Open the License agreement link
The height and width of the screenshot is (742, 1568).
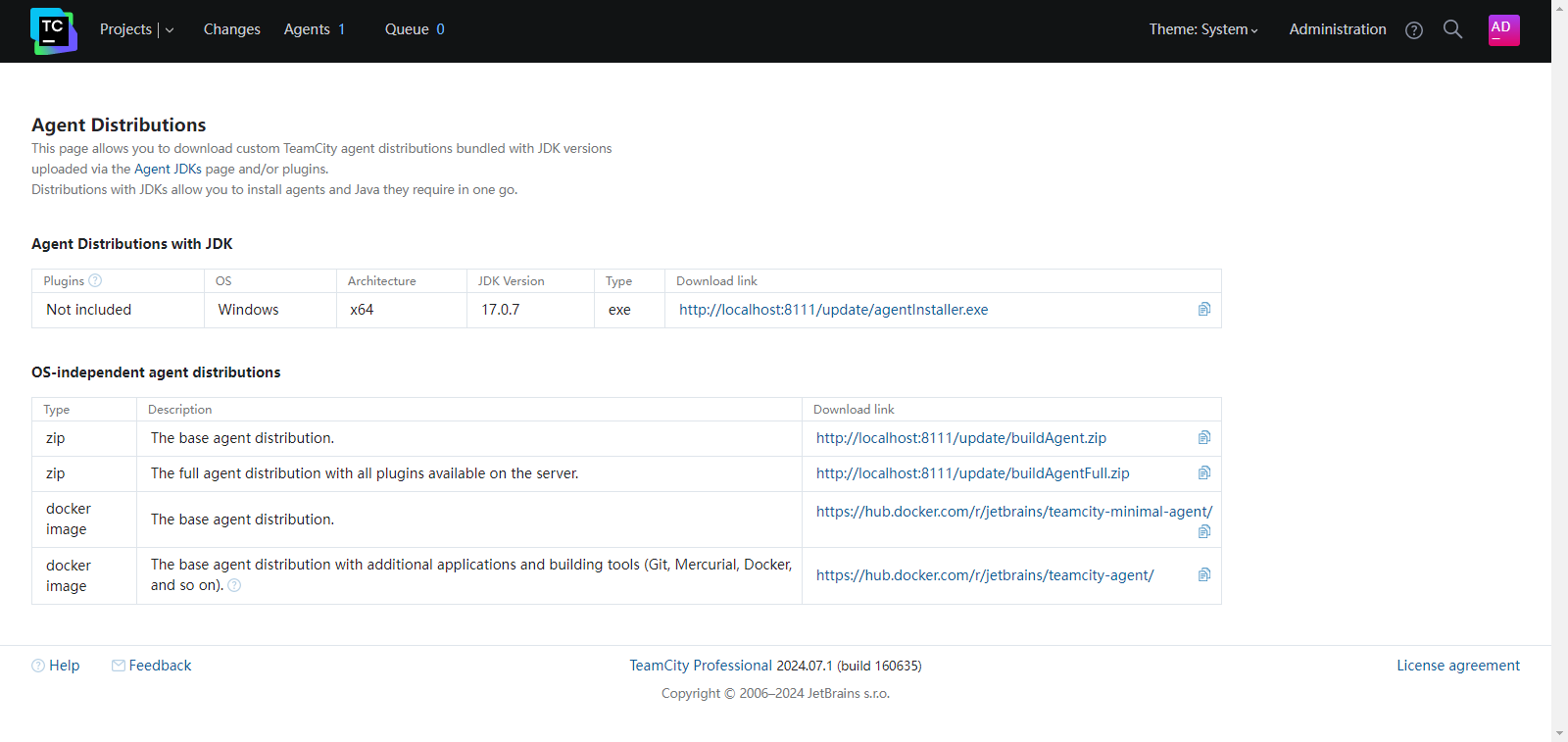pos(1458,666)
